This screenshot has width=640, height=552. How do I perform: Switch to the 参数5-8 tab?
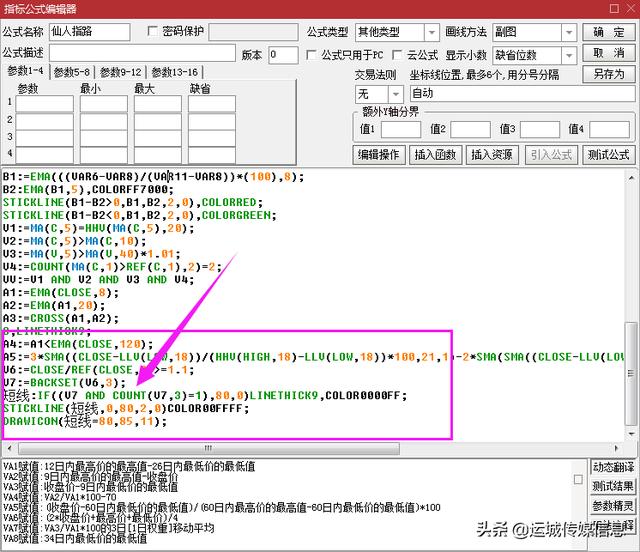click(72, 72)
